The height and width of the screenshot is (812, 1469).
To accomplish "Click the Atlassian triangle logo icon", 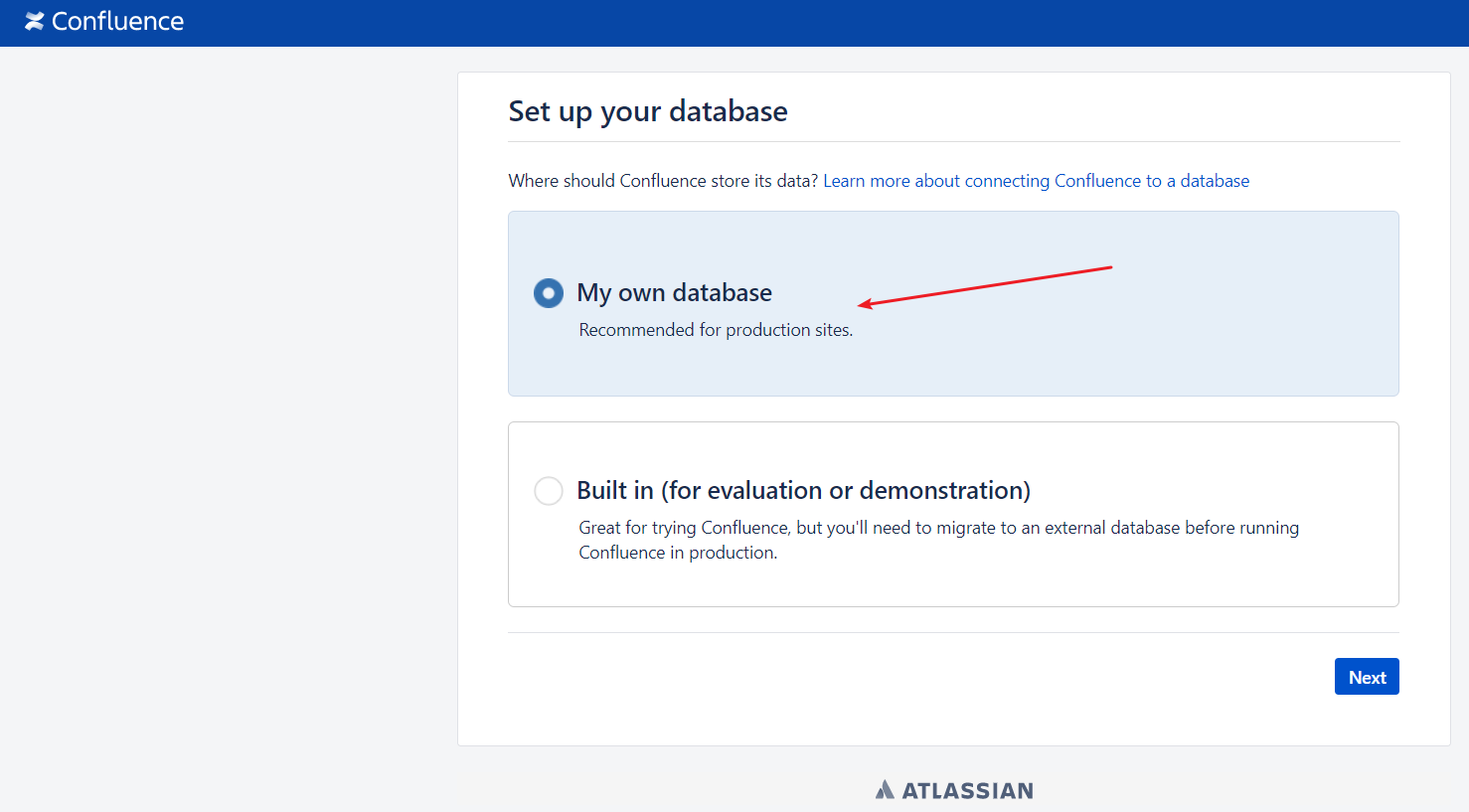I will pyautogui.click(x=885, y=790).
